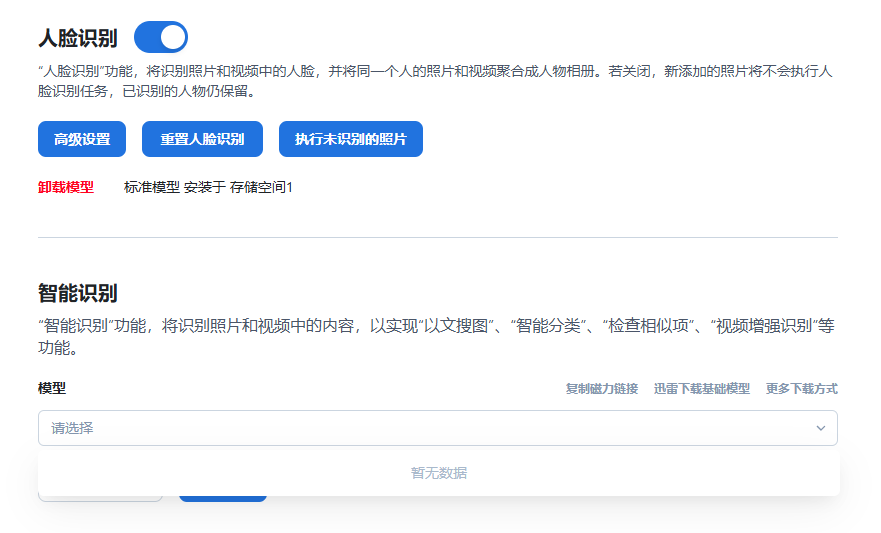This screenshot has height=533, width=881.
Task: Click the 标准模型 安装于 存储空间1 text
Action: pos(208,187)
